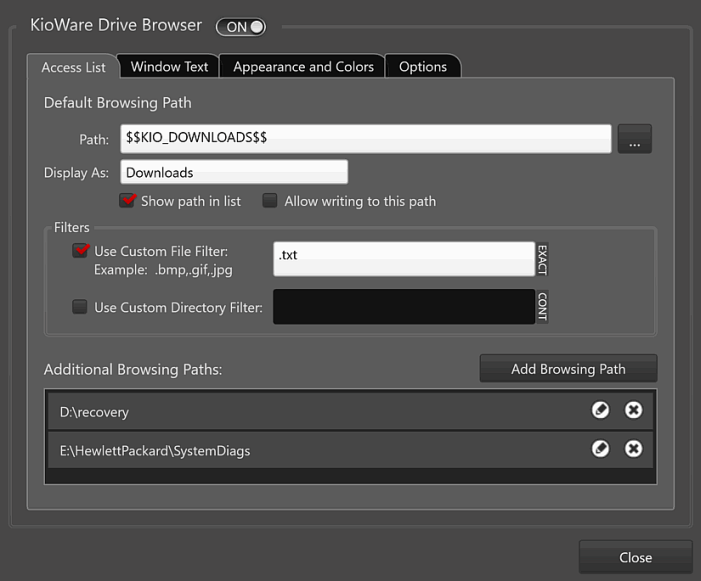Screen dimensions: 701x581
Task: Open the Window Text tab
Action: [169, 67]
